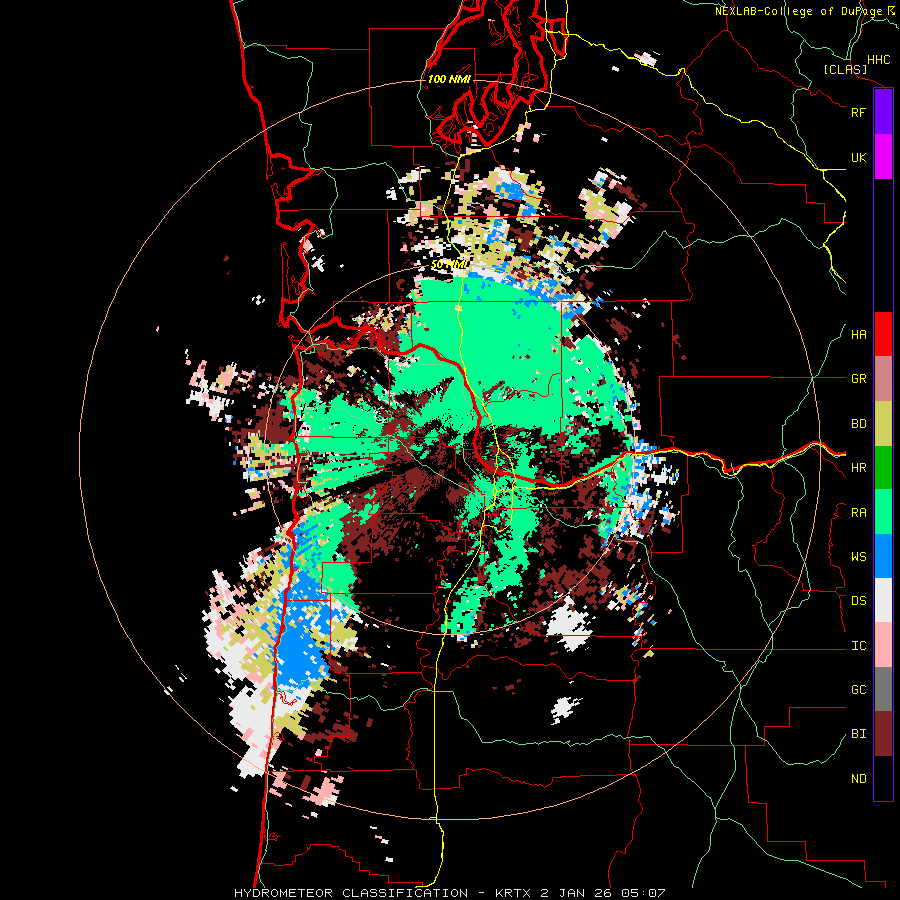Click the DS white legend swatch
The height and width of the screenshot is (900, 900).
point(883,600)
